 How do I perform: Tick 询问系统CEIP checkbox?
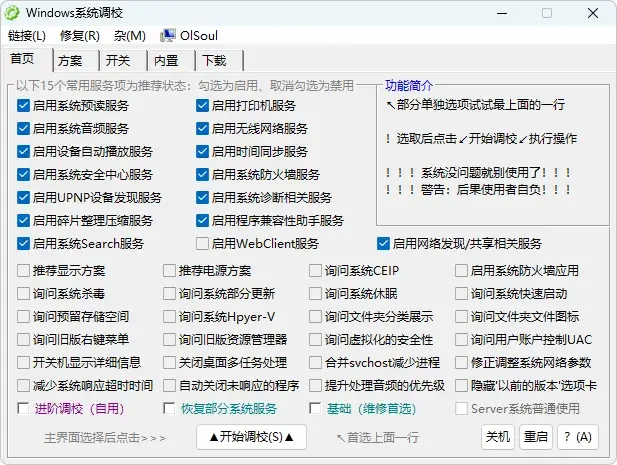(x=315, y=271)
